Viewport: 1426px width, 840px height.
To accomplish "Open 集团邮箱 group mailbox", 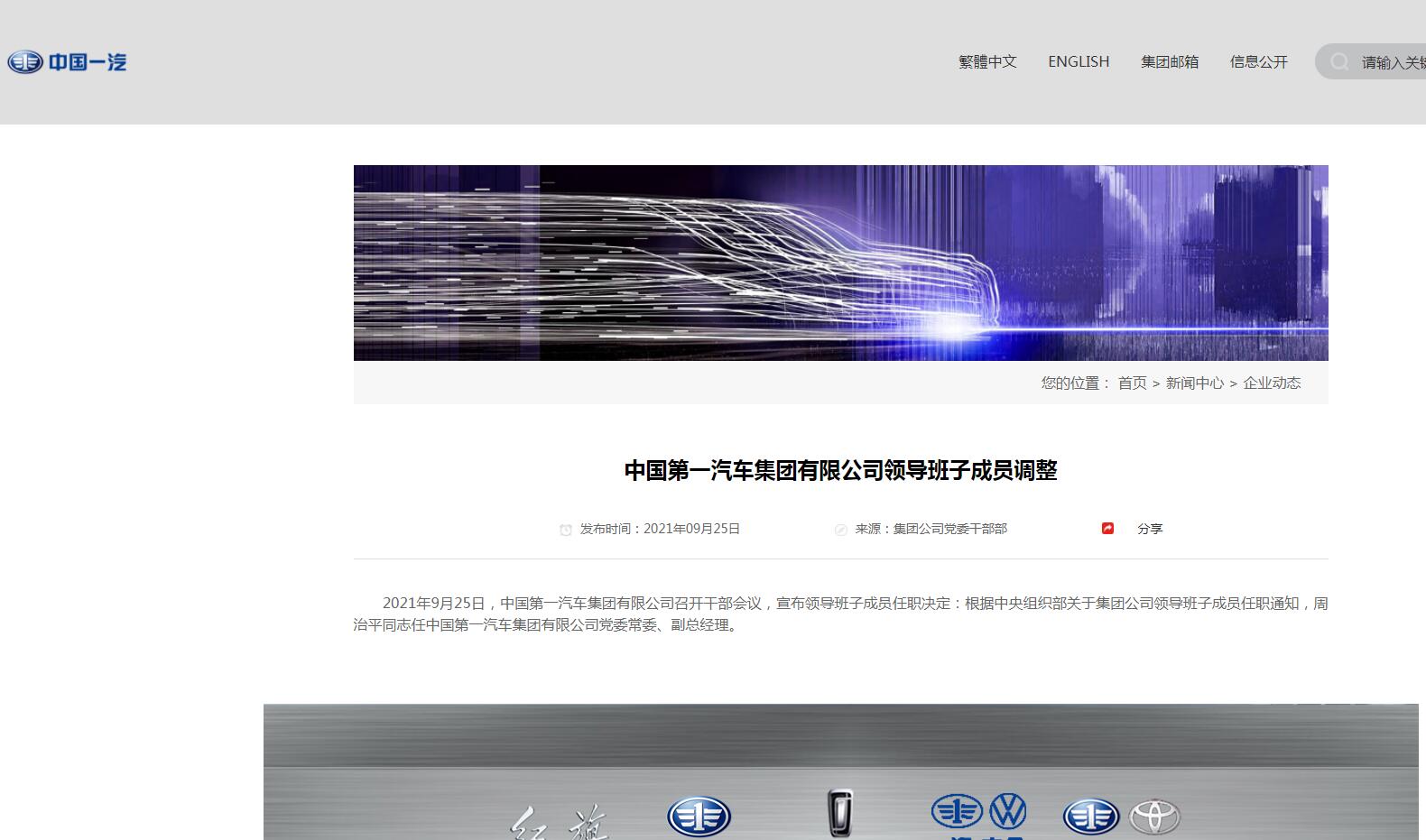I will [x=1170, y=61].
